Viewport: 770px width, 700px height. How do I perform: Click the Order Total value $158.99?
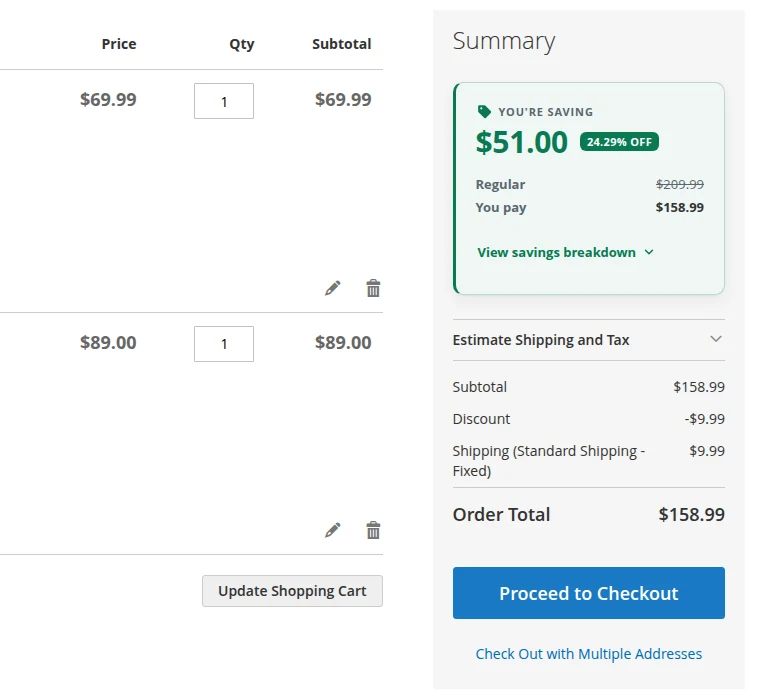691,514
